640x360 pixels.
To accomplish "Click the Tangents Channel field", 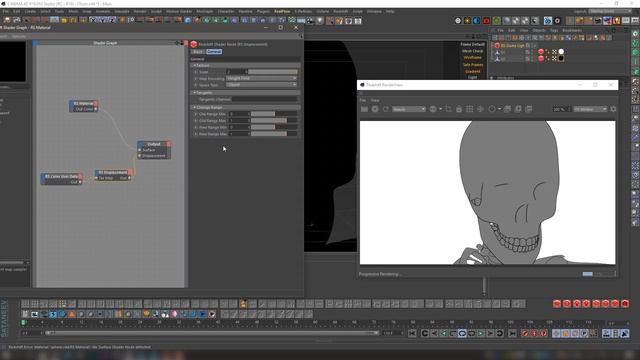I will tap(264, 99).
